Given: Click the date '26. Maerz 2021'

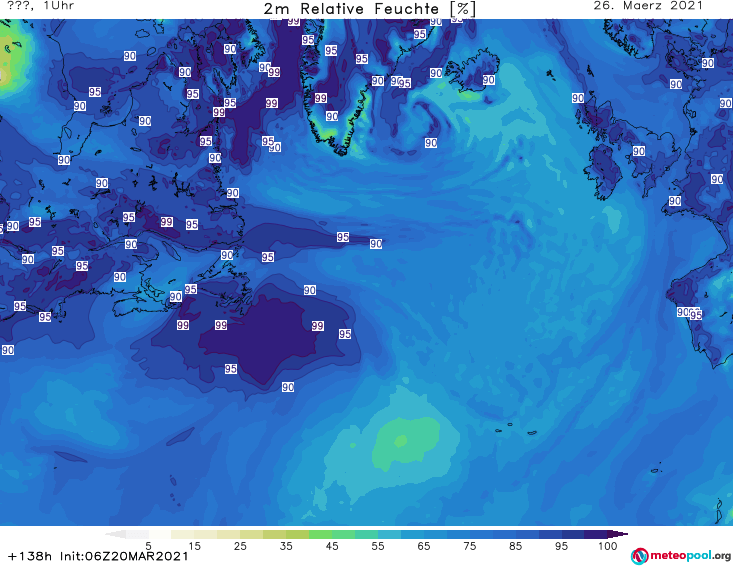Looking at the screenshot, I should point(648,6).
